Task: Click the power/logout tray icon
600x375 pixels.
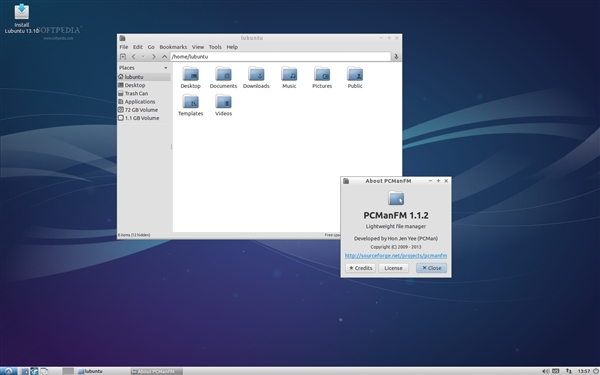Action: point(596,371)
